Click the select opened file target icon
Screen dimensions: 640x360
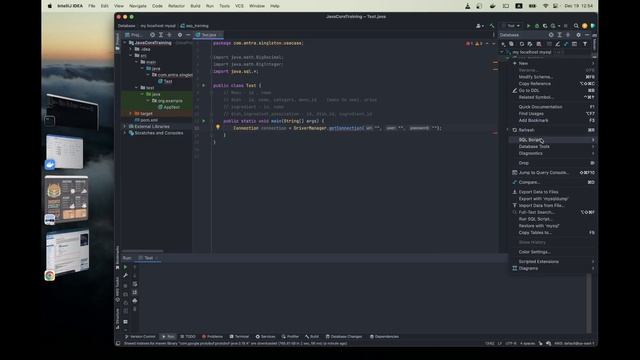click(x=152, y=35)
